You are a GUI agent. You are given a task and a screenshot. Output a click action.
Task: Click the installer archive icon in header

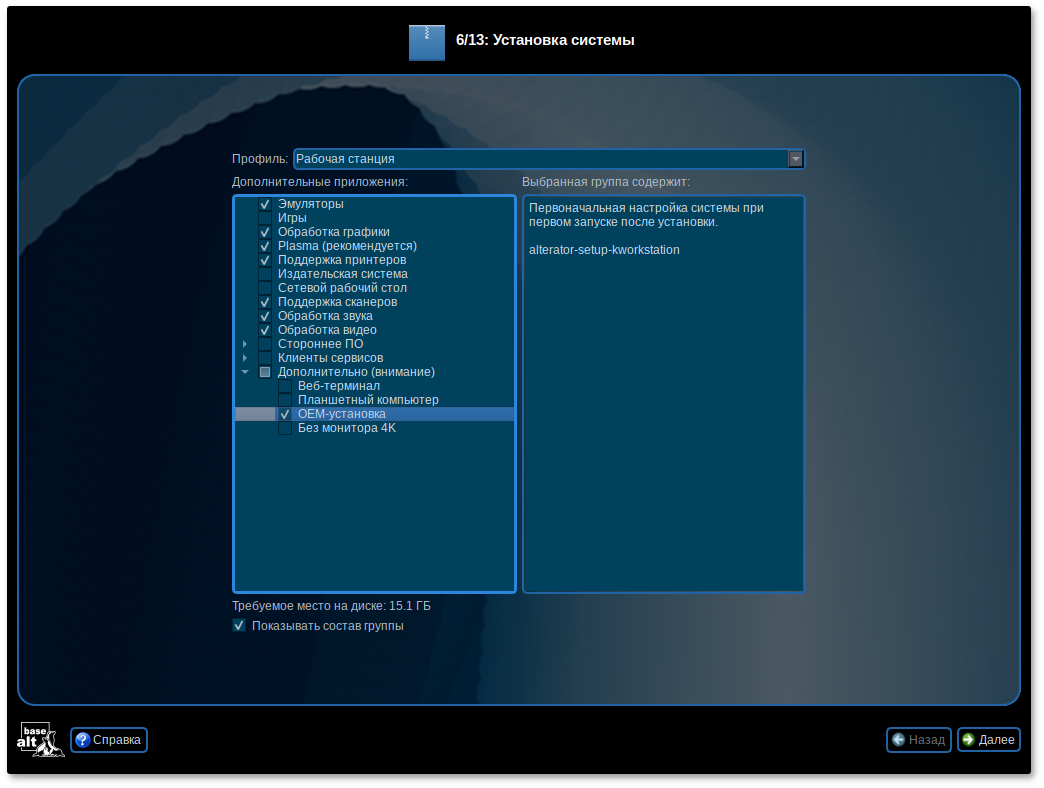pyautogui.click(x=426, y=42)
